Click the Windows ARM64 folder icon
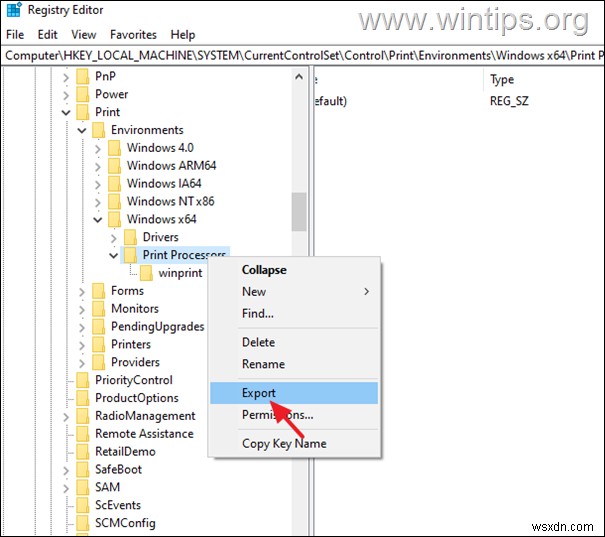This screenshot has width=605, height=537. 114,165
